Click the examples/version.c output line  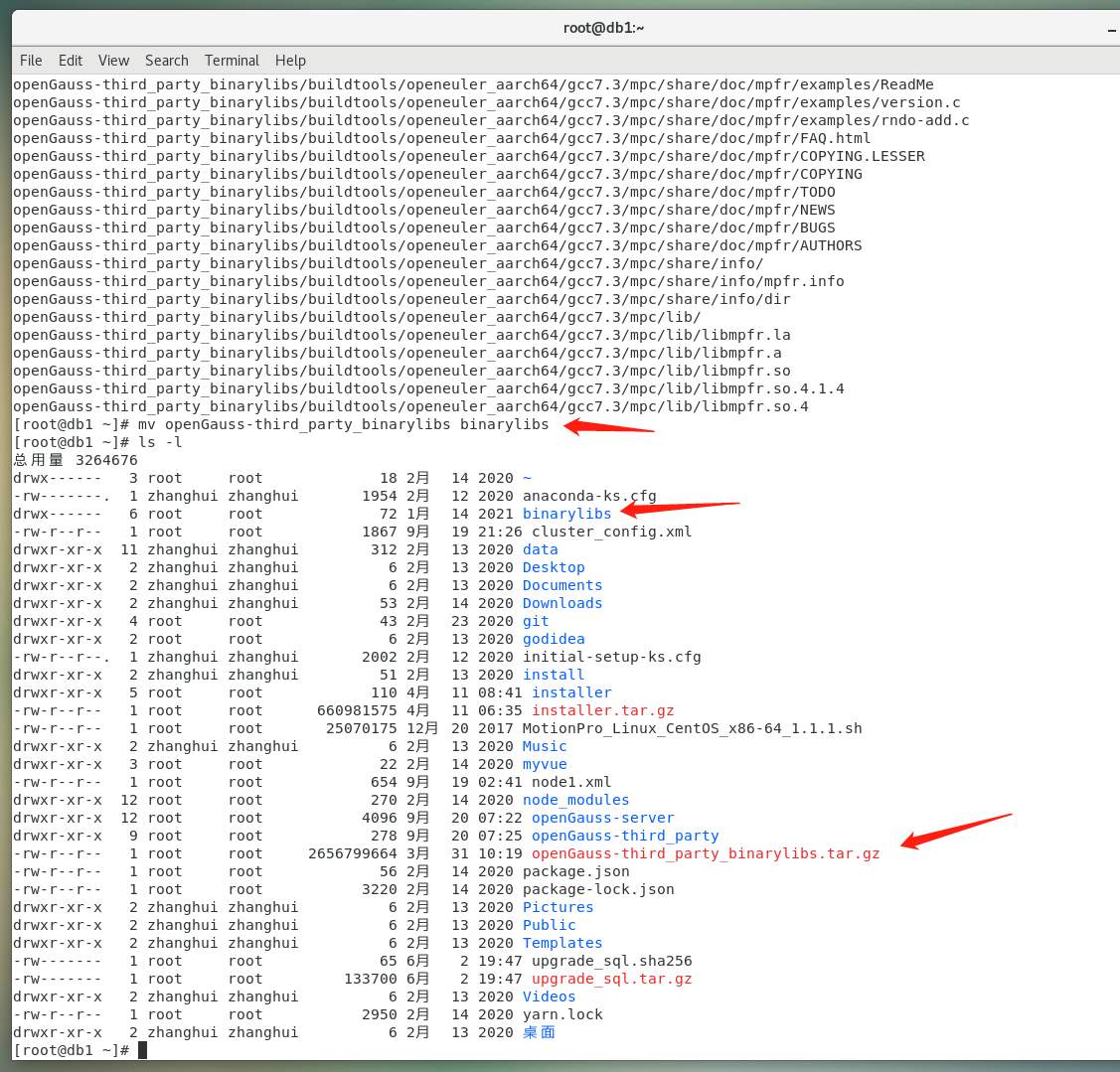coord(486,102)
